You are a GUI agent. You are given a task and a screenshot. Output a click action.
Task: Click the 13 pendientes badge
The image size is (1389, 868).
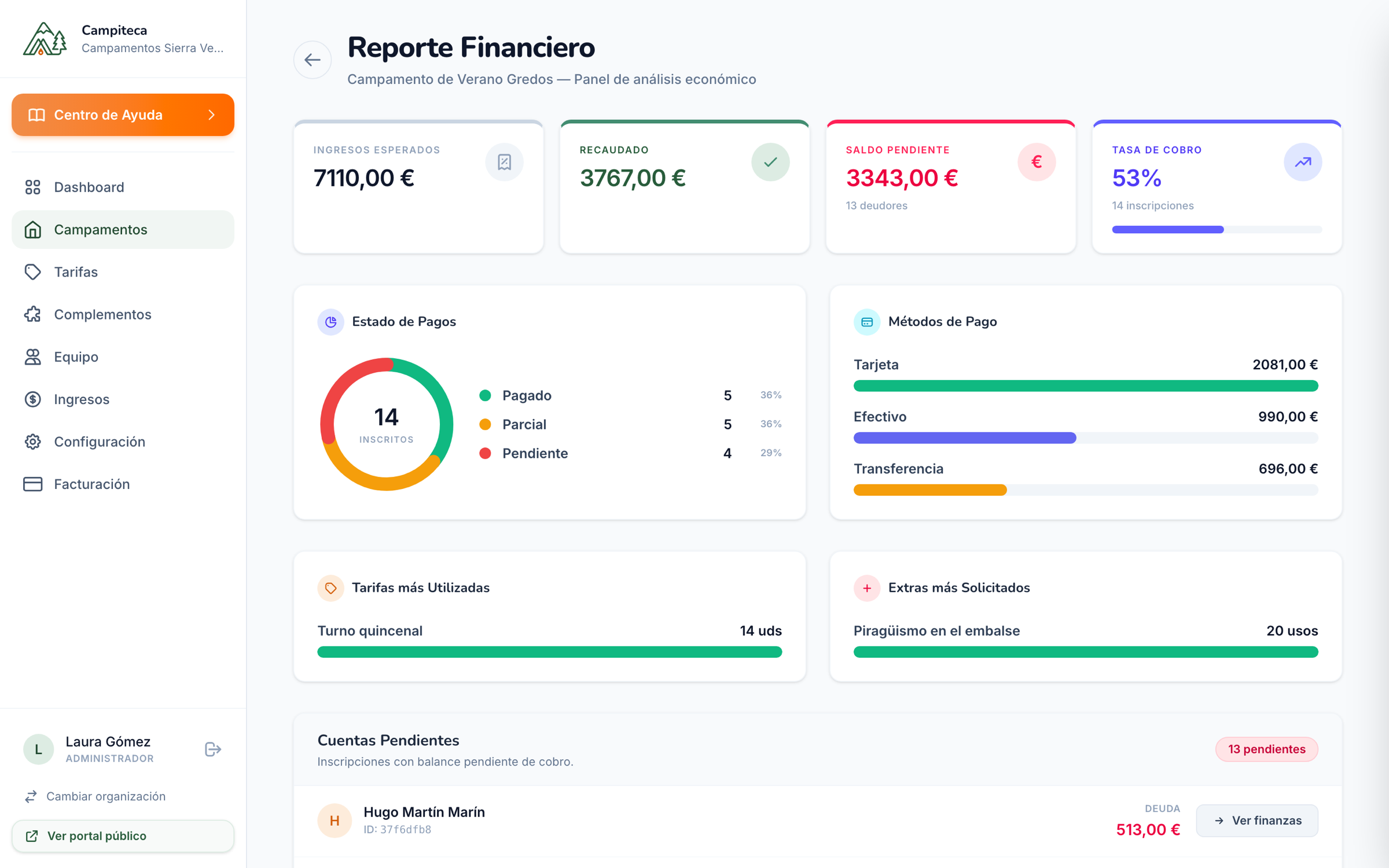(x=1266, y=749)
